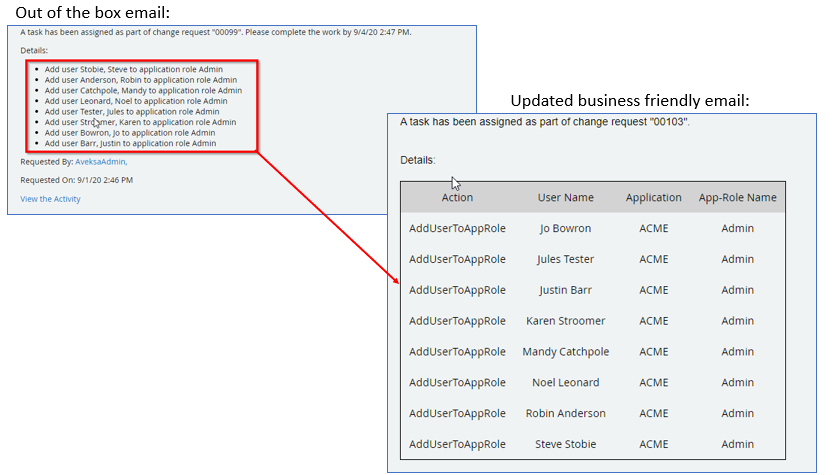Image resolution: width=835 pixels, height=475 pixels.
Task: Select the Noel Leonard table cell
Action: point(565,383)
